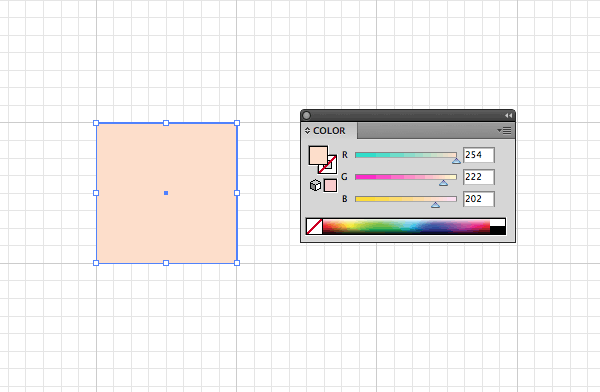Collapse the panel with the double-arrow icon
Screen dimensions: 600x392
tap(508, 115)
